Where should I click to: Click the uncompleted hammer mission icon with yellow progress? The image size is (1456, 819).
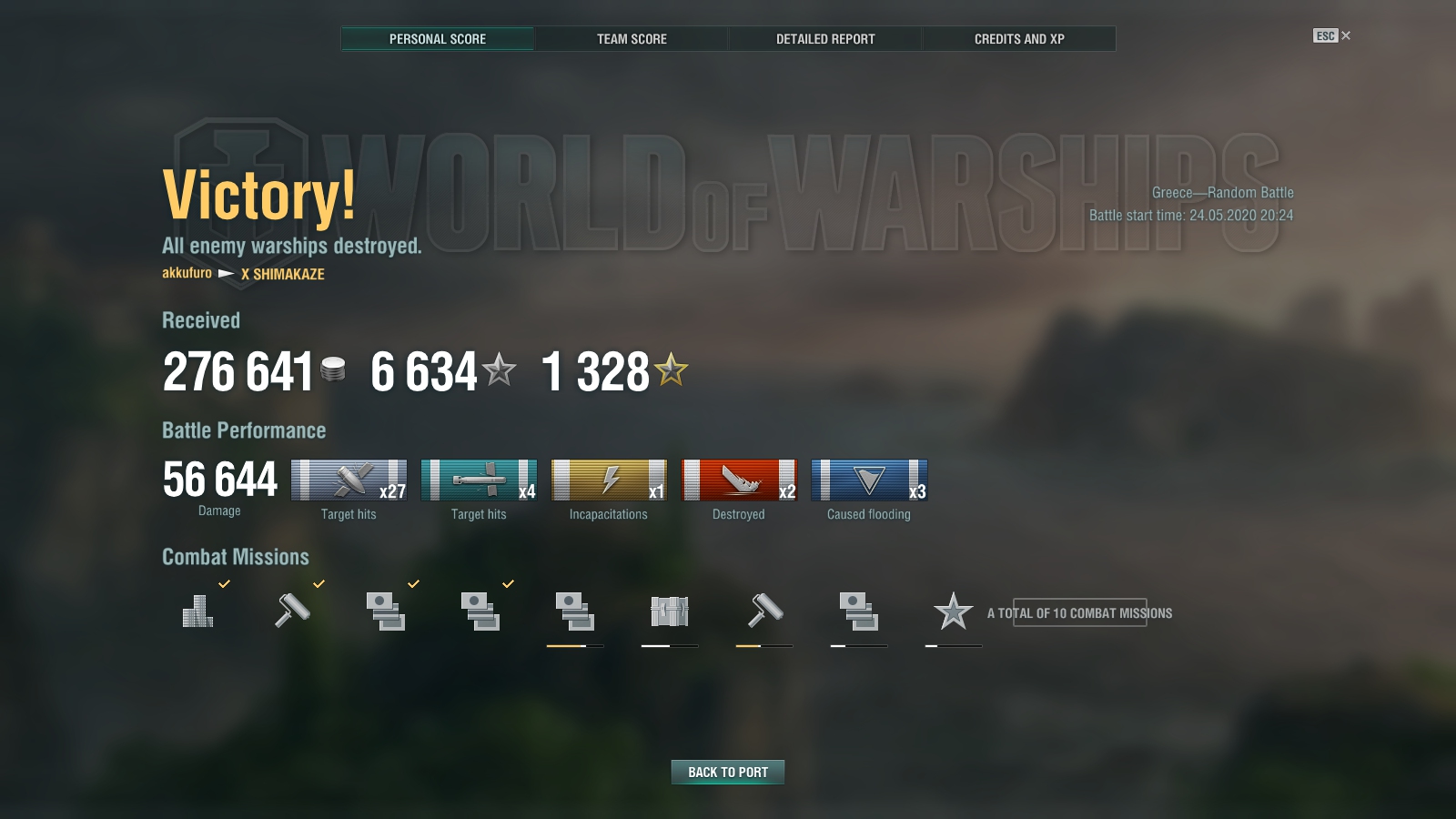click(764, 611)
